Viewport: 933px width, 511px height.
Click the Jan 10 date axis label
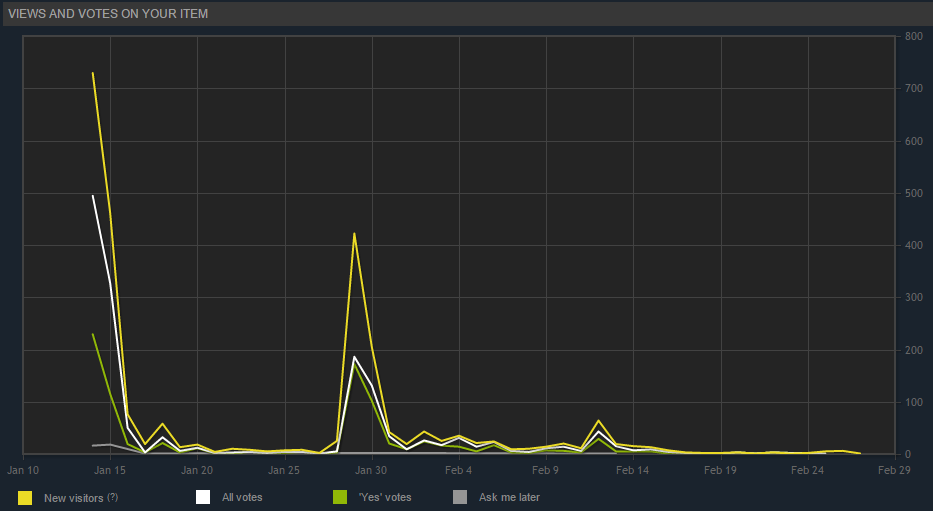pyautogui.click(x=23, y=470)
